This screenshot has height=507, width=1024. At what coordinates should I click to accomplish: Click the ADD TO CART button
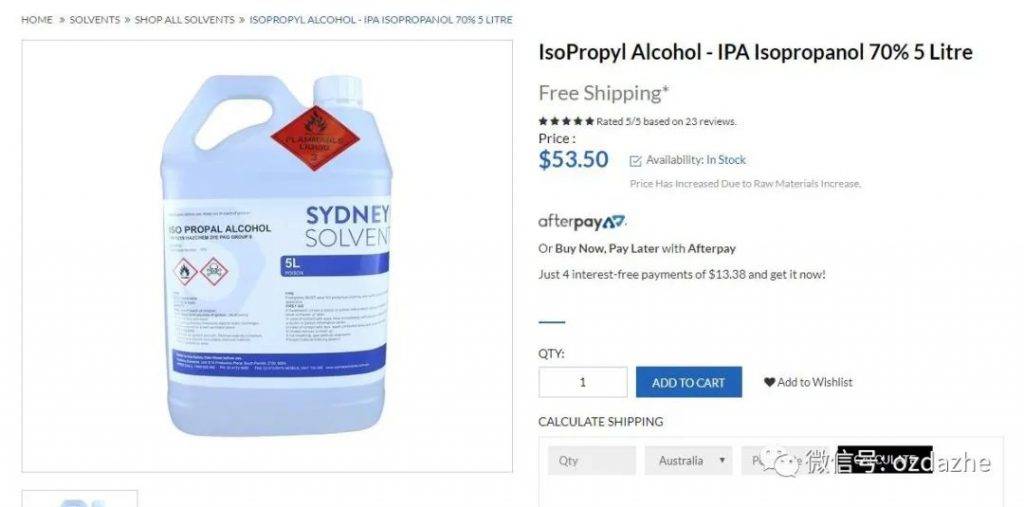pos(689,382)
